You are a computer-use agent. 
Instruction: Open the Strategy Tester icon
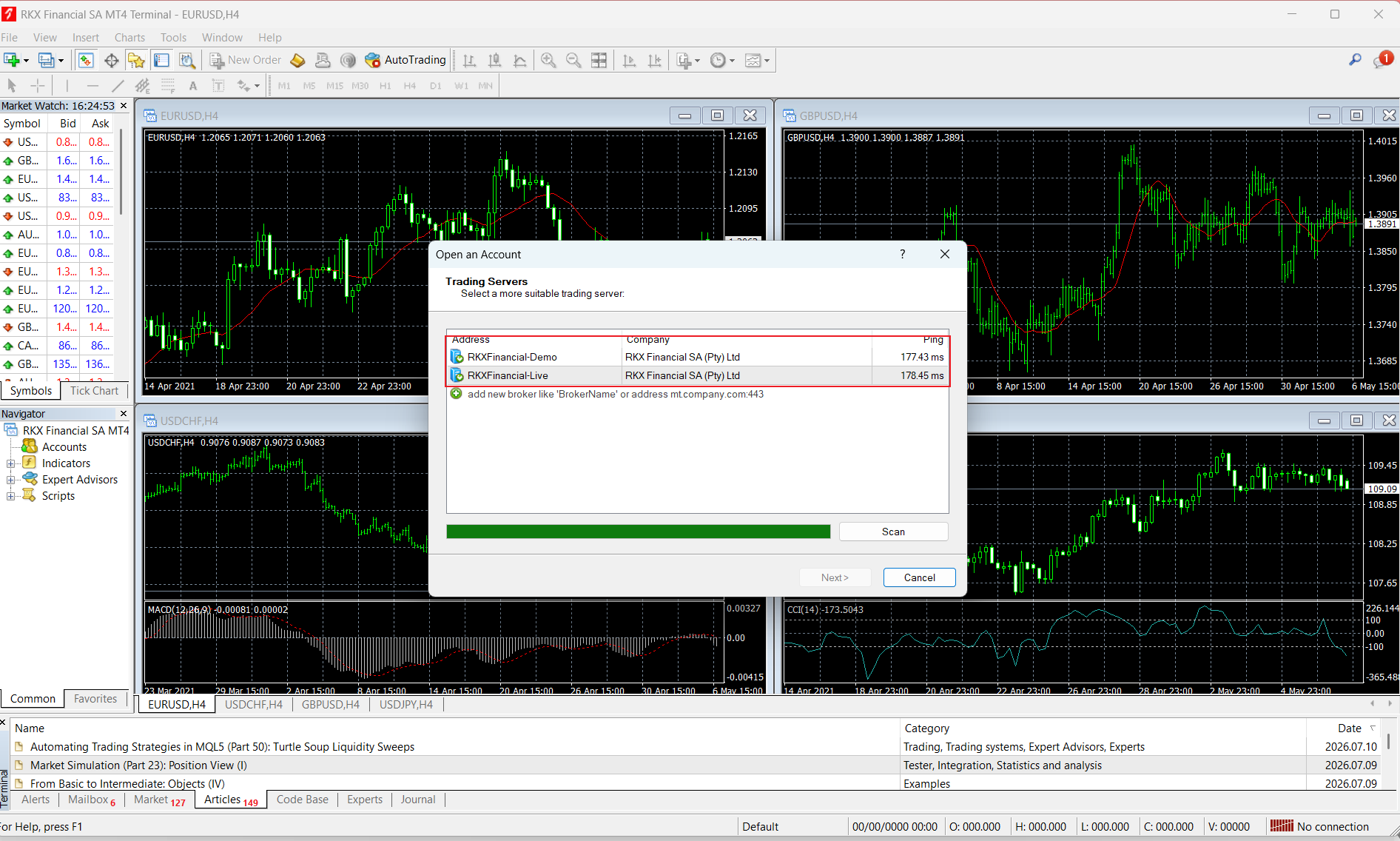187,60
